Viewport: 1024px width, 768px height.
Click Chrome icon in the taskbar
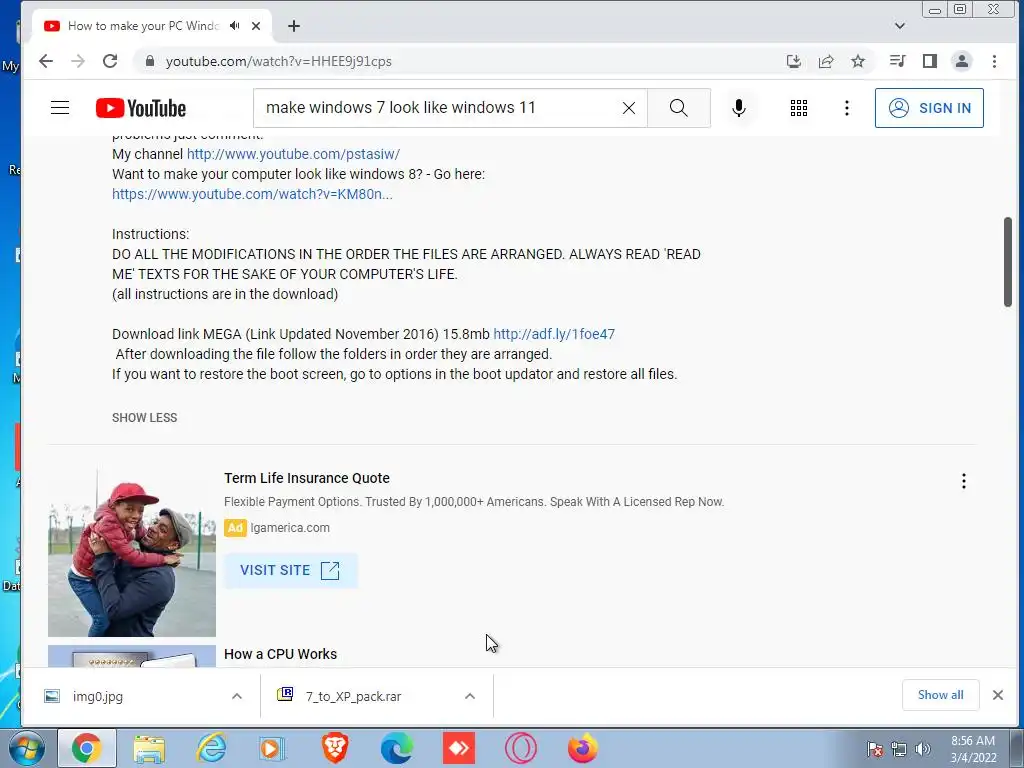(x=87, y=748)
